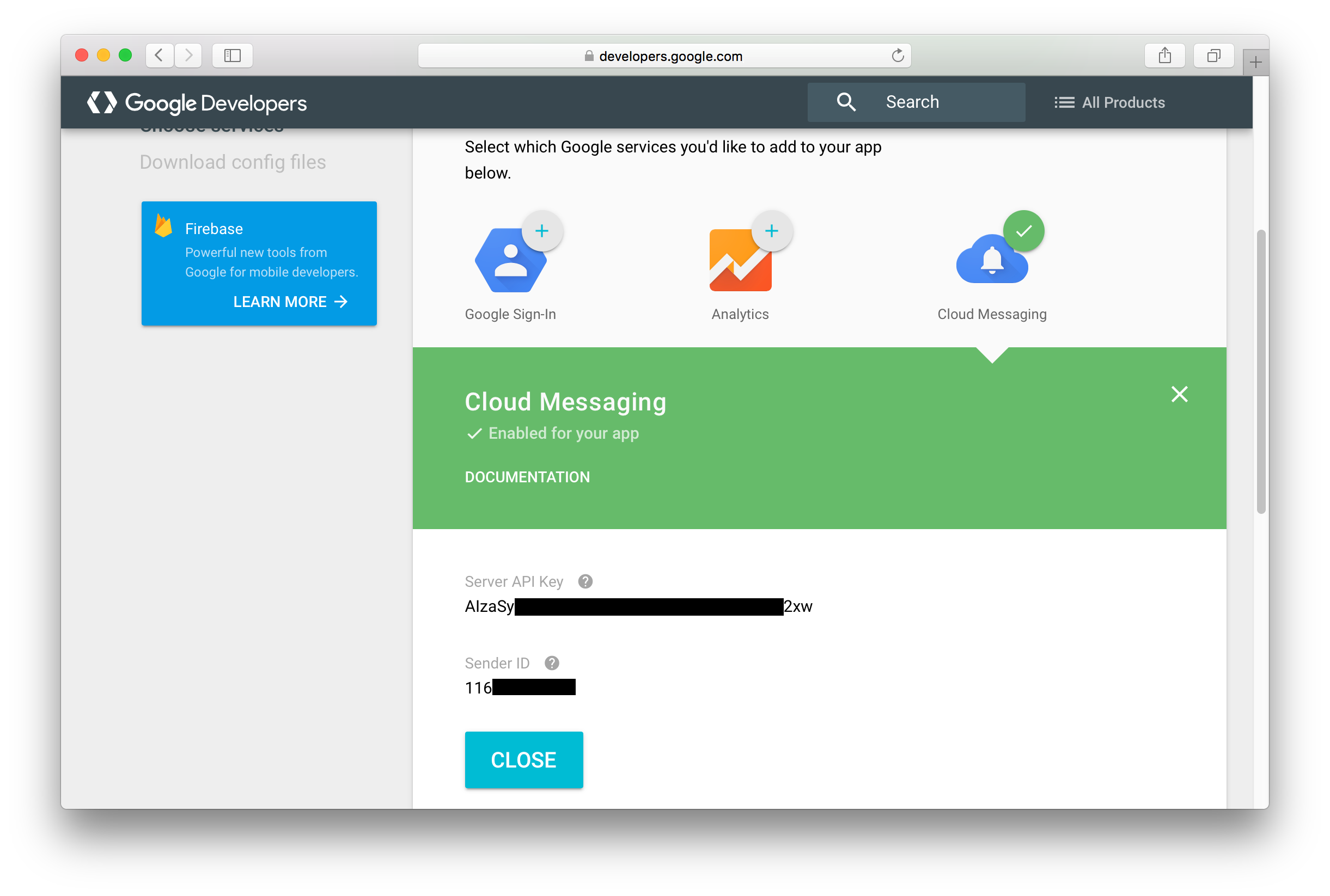This screenshot has width=1330, height=896.
Task: Click the search magnifier icon
Action: (x=846, y=102)
